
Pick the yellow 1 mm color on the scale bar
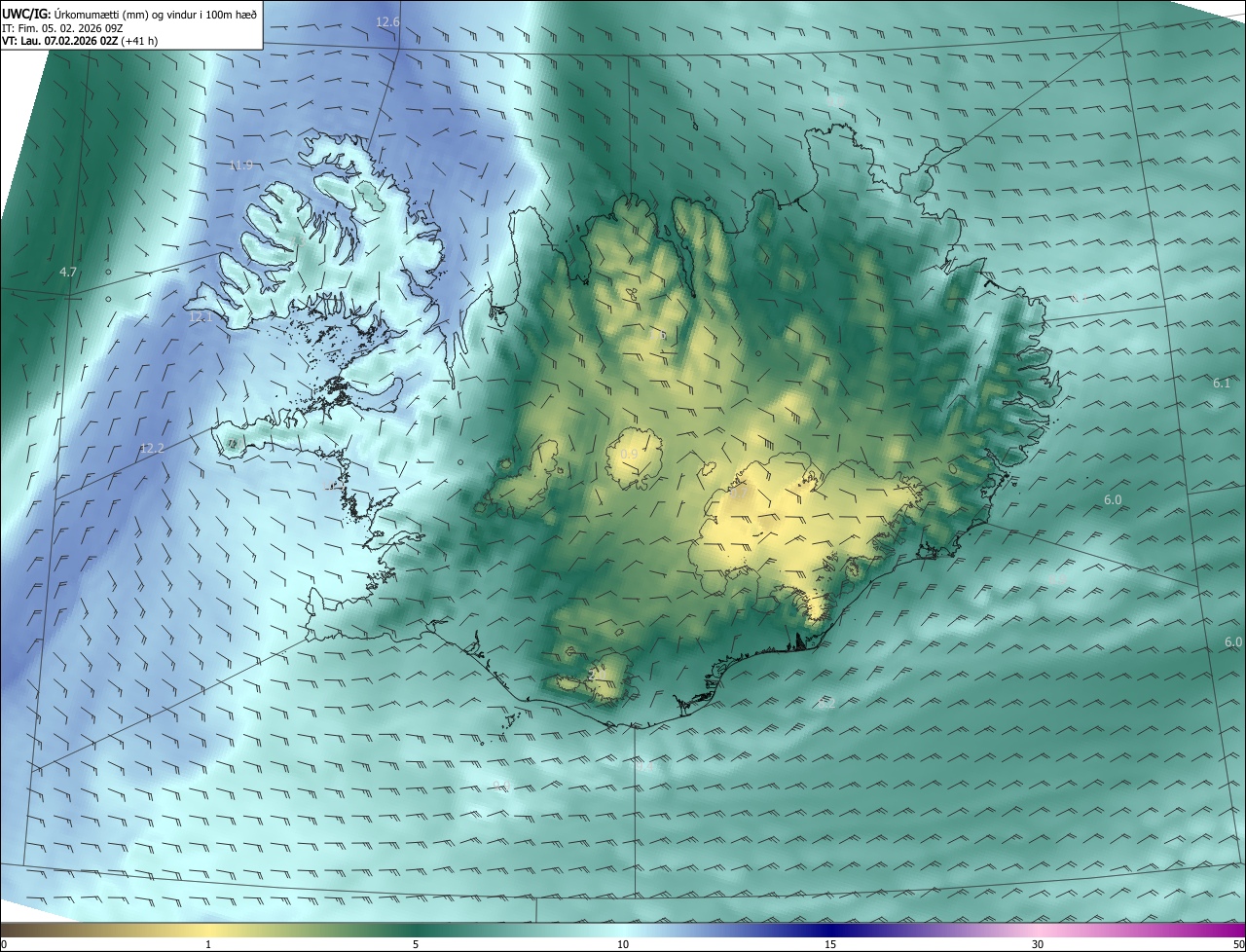tap(208, 931)
